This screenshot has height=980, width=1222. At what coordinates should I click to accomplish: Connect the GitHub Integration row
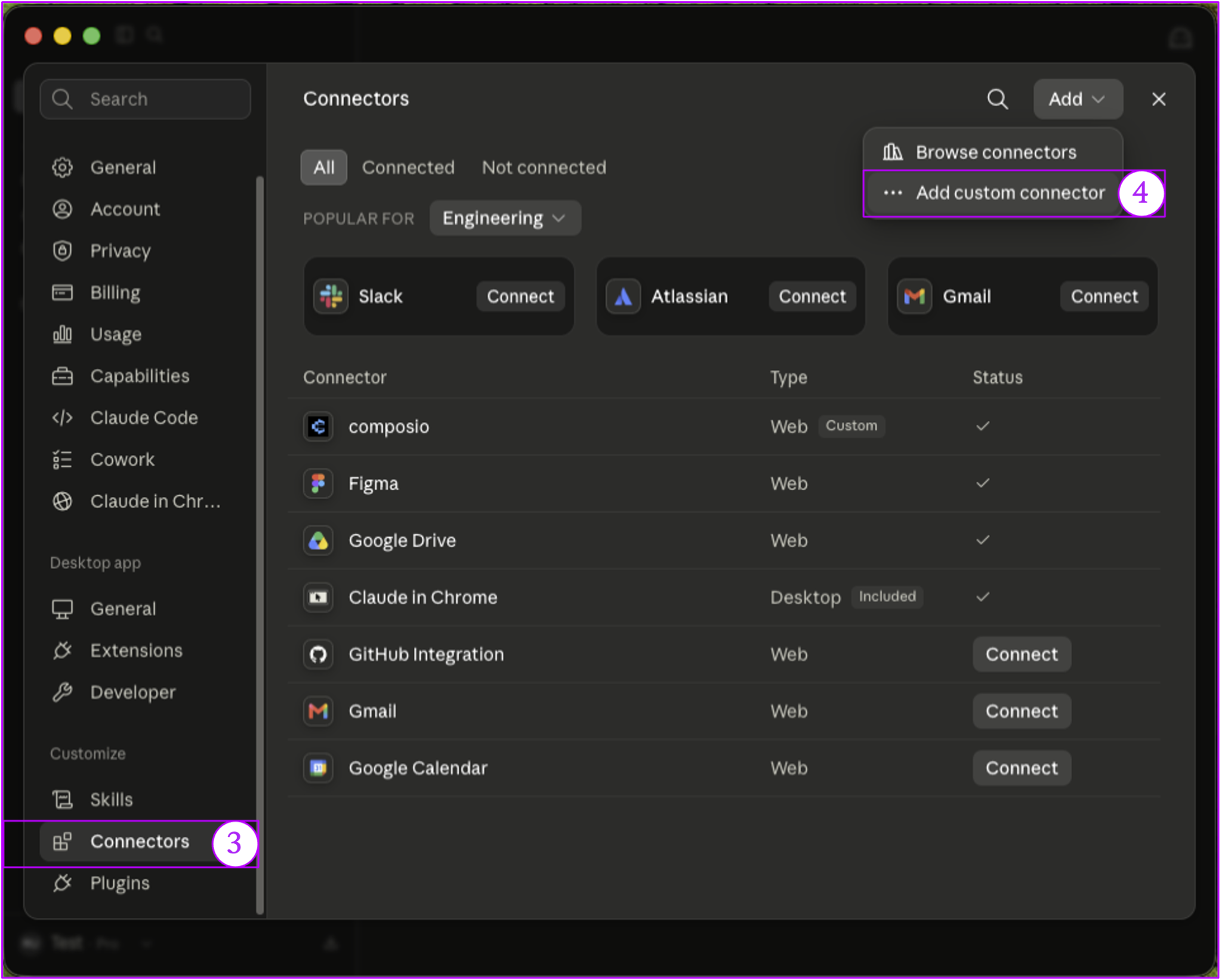[1022, 654]
